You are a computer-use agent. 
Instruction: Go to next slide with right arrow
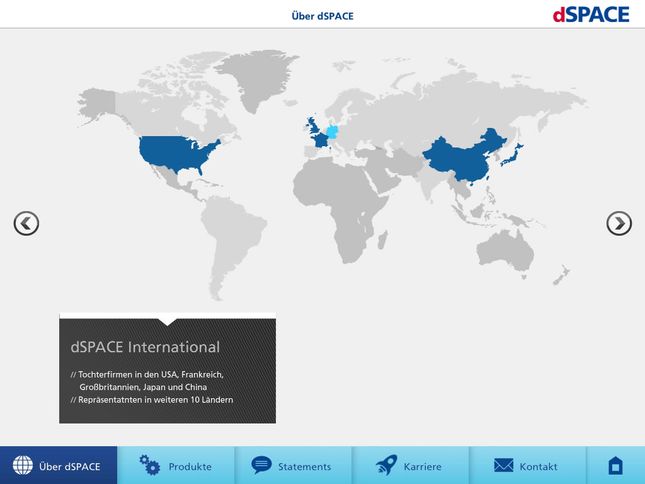click(x=619, y=223)
